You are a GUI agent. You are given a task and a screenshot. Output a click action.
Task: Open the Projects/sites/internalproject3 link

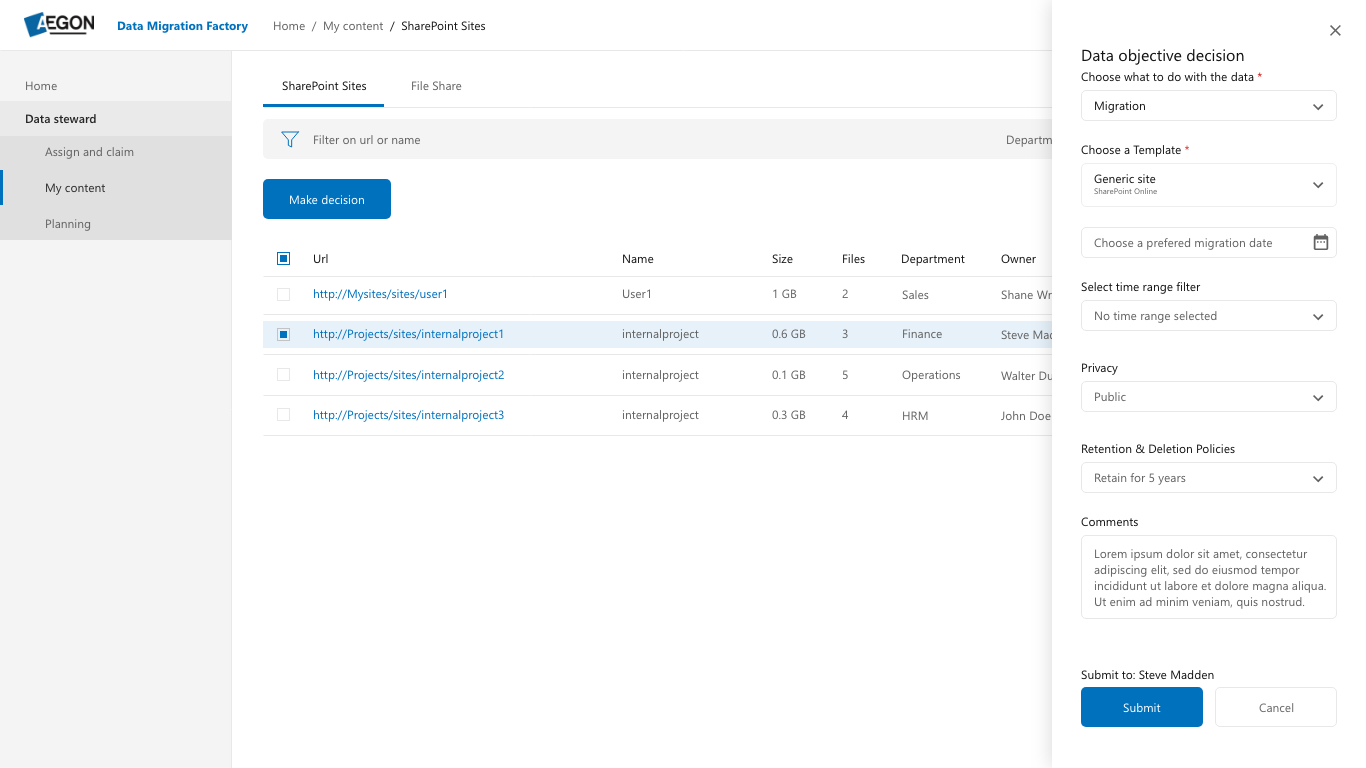408,415
